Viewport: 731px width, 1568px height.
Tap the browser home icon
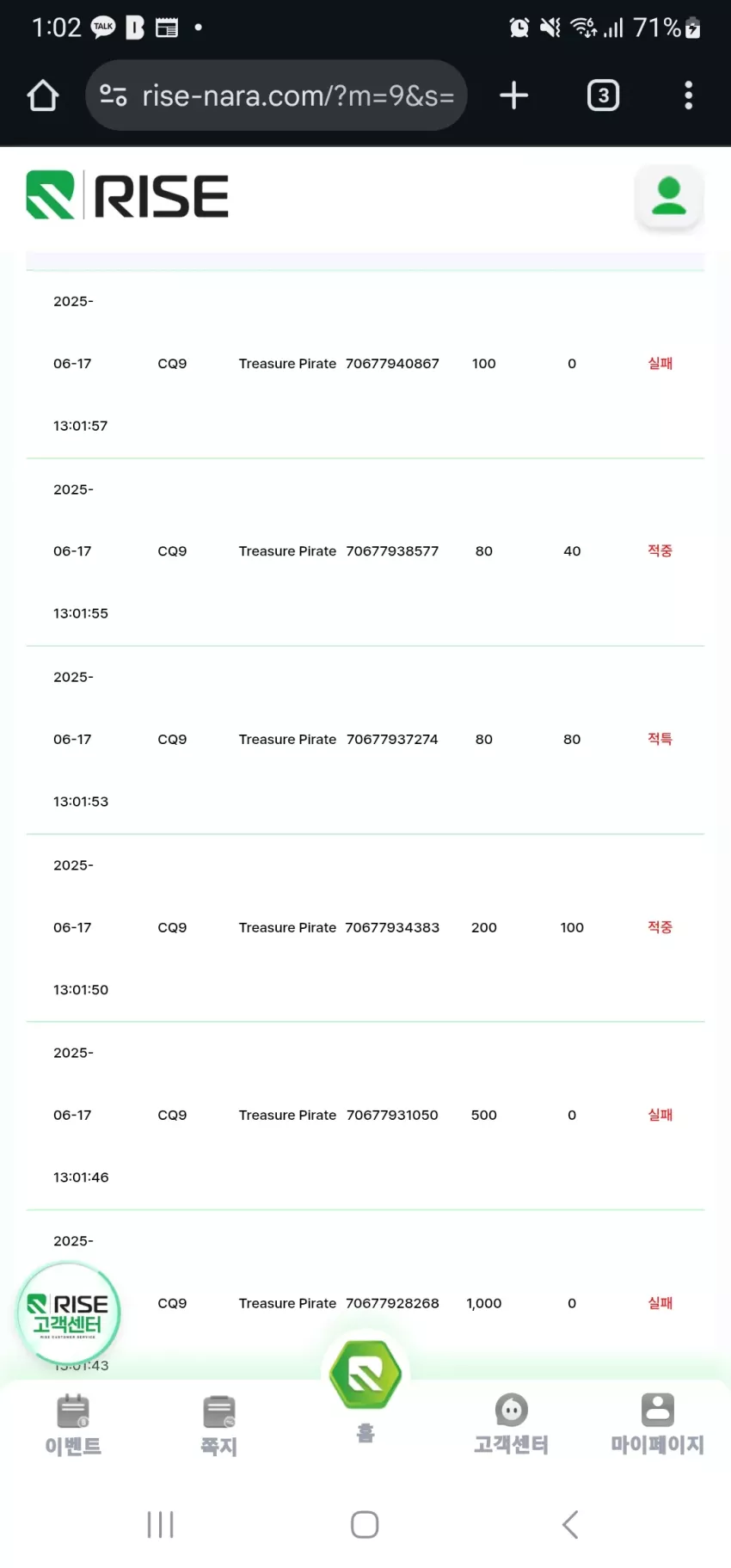tap(43, 95)
